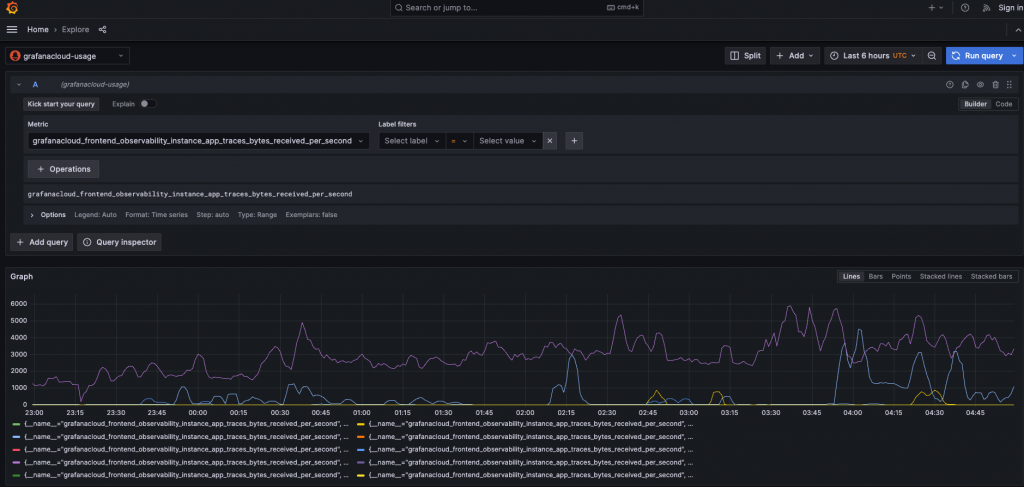Click the query A name label
The height and width of the screenshot is (487, 1024).
click(35, 84)
